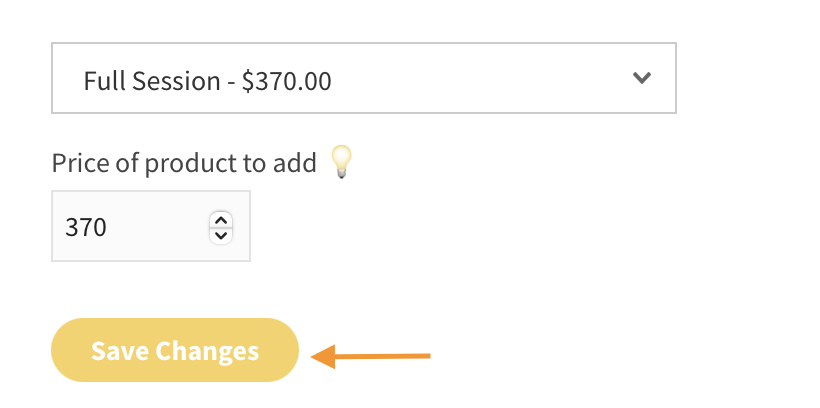Click the lightbulb hint icon
Image resolution: width=820 pixels, height=408 pixels.
342,161
